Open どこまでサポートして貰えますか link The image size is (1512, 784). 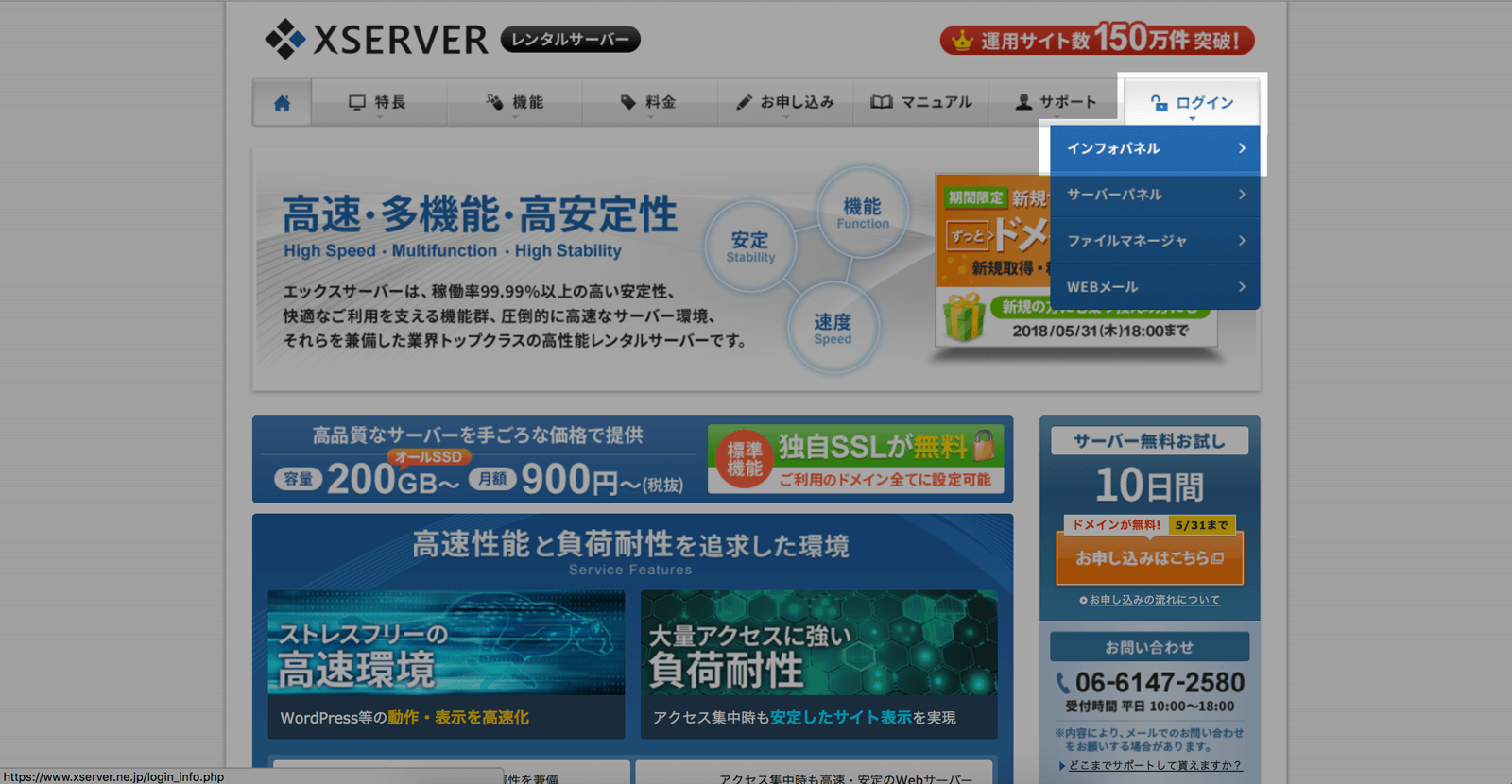click(x=1155, y=766)
